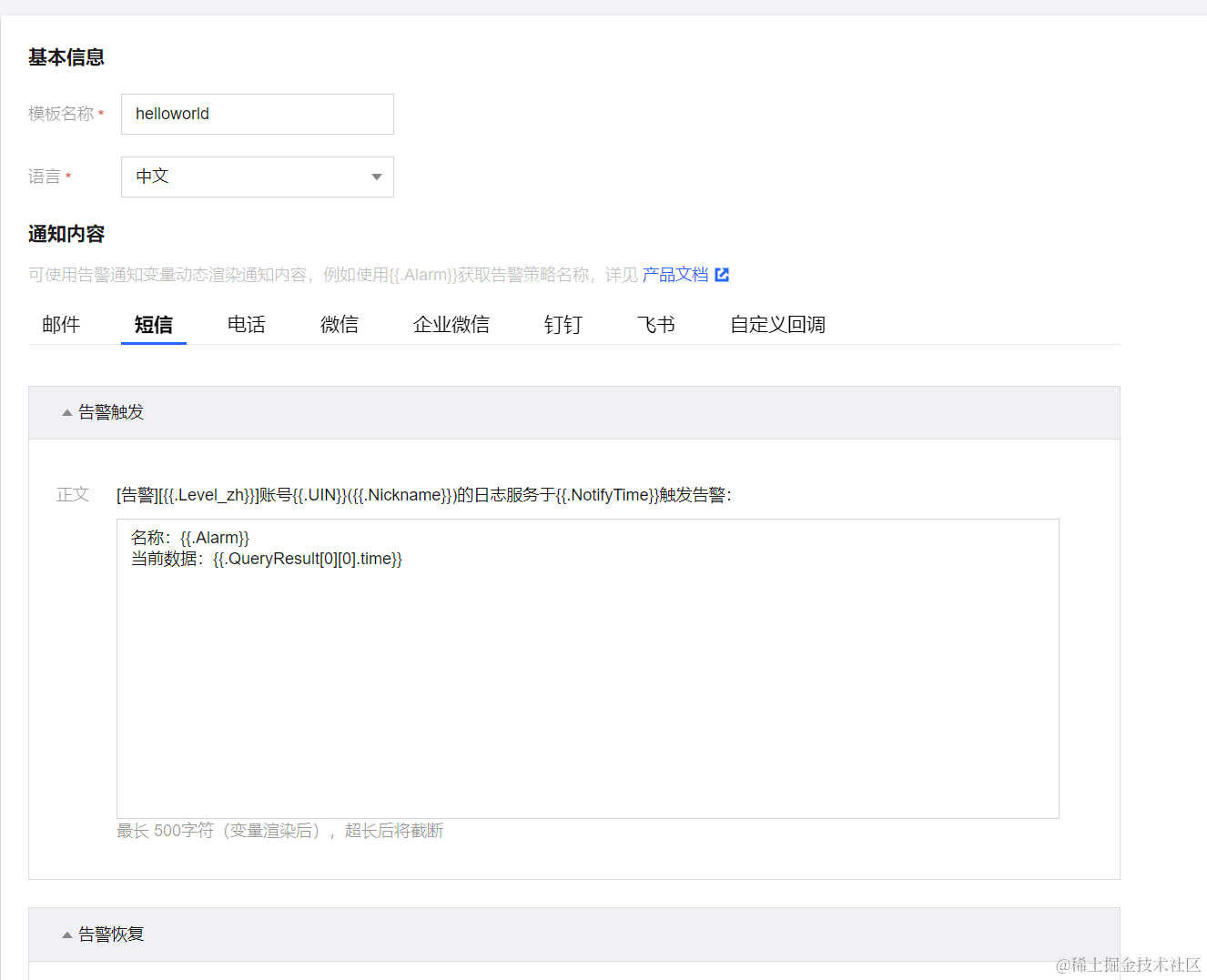1207x980 pixels.
Task: Select the currently active 短信 tab
Action: [153, 325]
